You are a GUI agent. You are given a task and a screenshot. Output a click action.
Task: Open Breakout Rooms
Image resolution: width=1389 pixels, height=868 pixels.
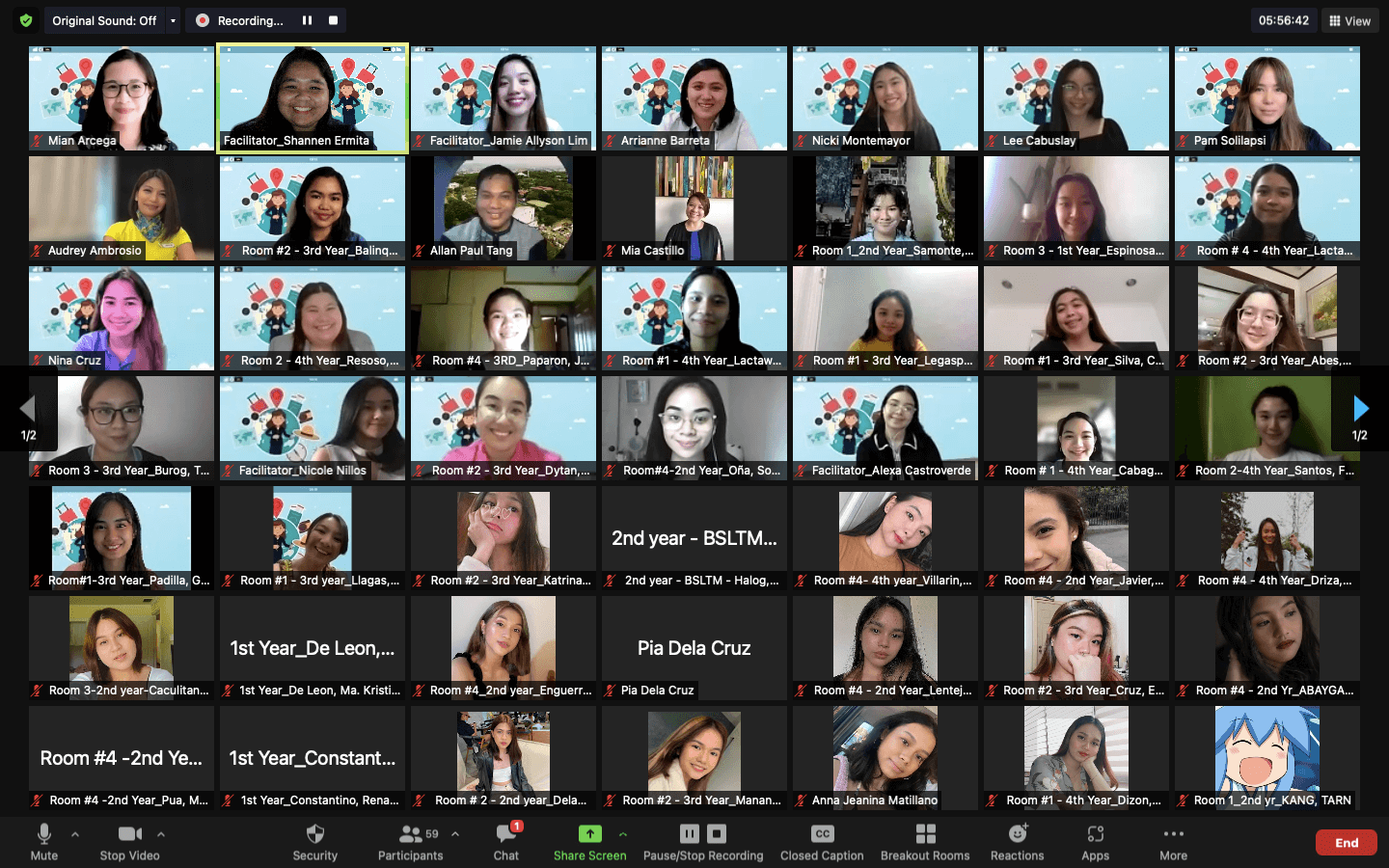(x=925, y=842)
